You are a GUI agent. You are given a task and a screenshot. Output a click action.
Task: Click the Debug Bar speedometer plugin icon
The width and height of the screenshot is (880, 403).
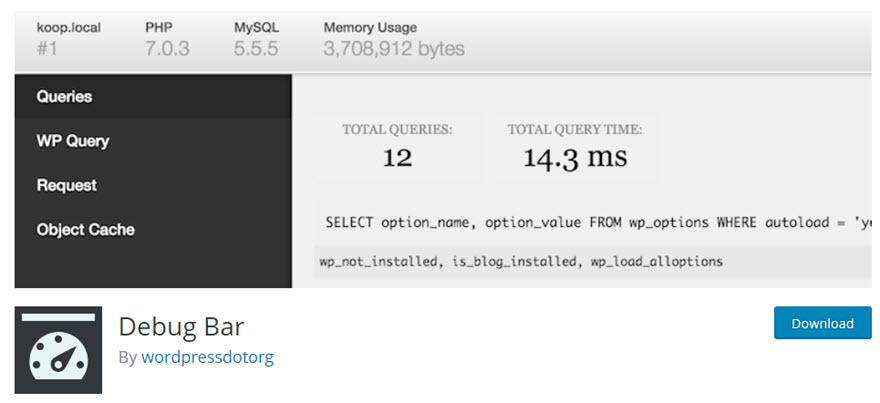click(x=58, y=349)
